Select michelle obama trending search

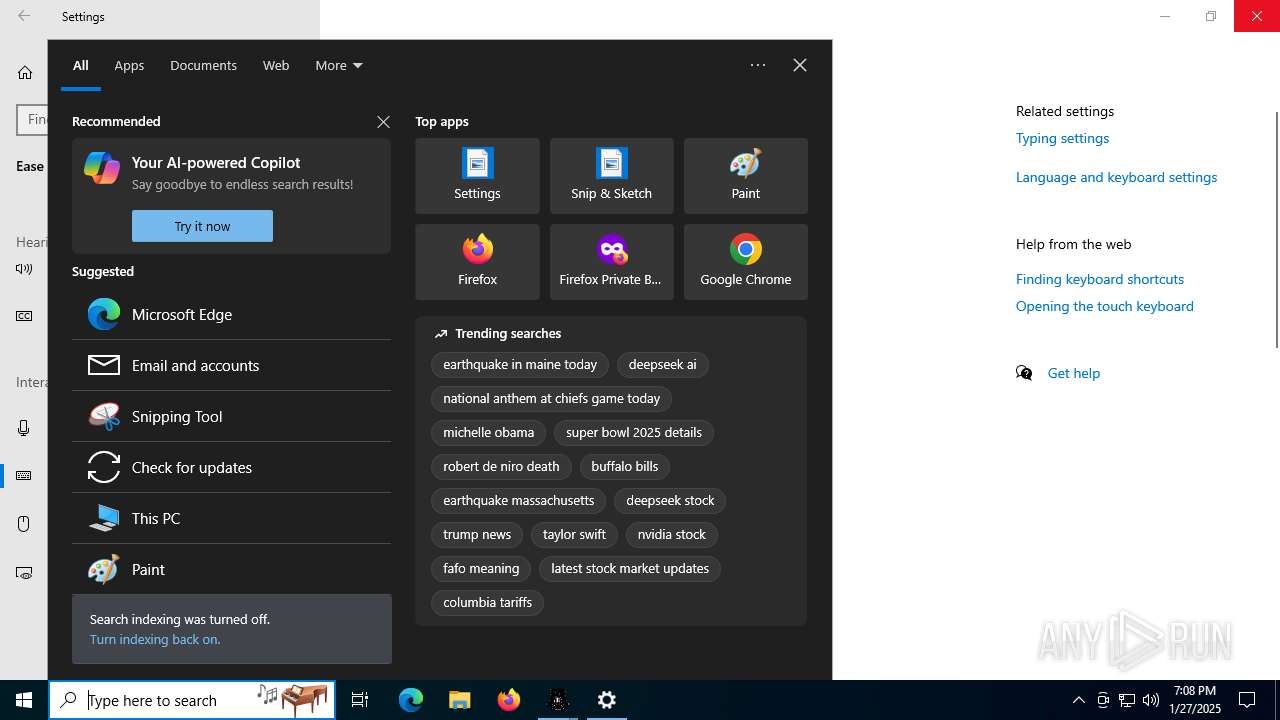[x=488, y=433]
